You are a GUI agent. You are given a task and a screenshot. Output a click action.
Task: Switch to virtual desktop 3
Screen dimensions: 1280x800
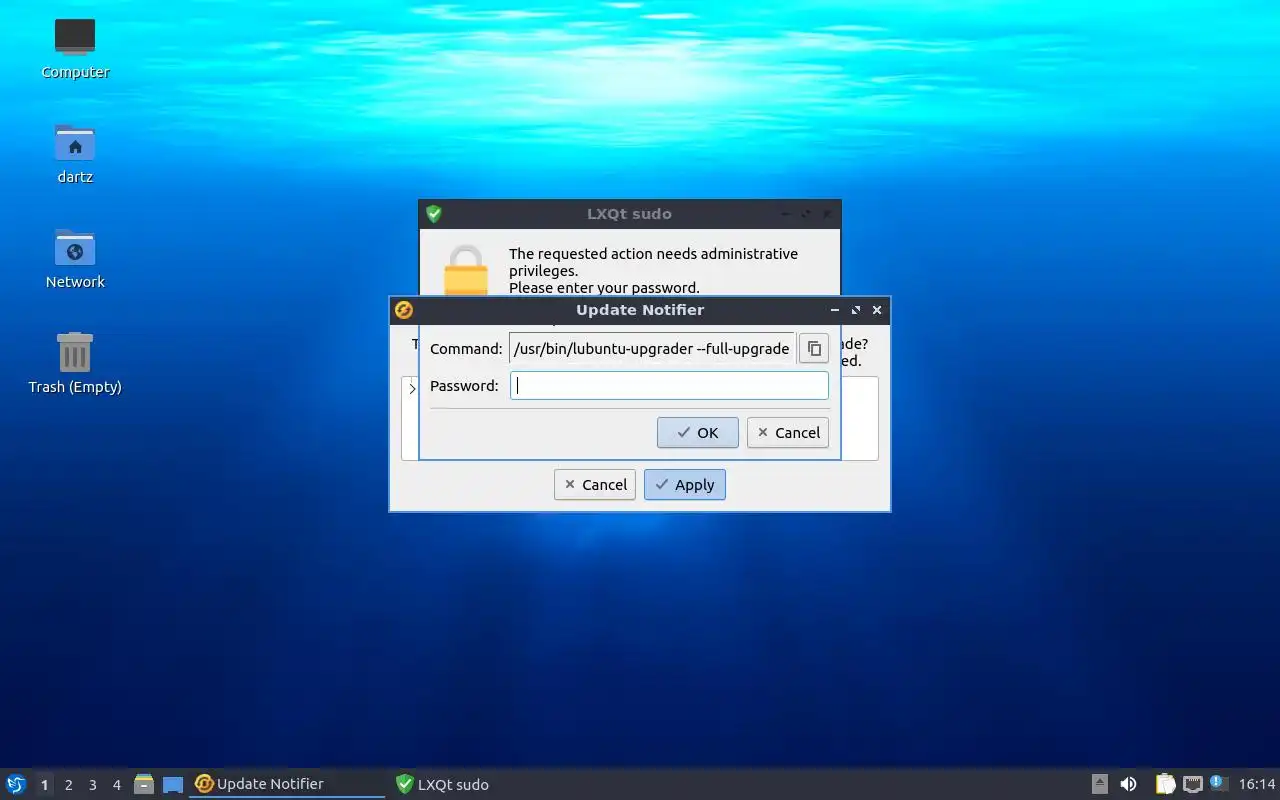pyautogui.click(x=92, y=785)
